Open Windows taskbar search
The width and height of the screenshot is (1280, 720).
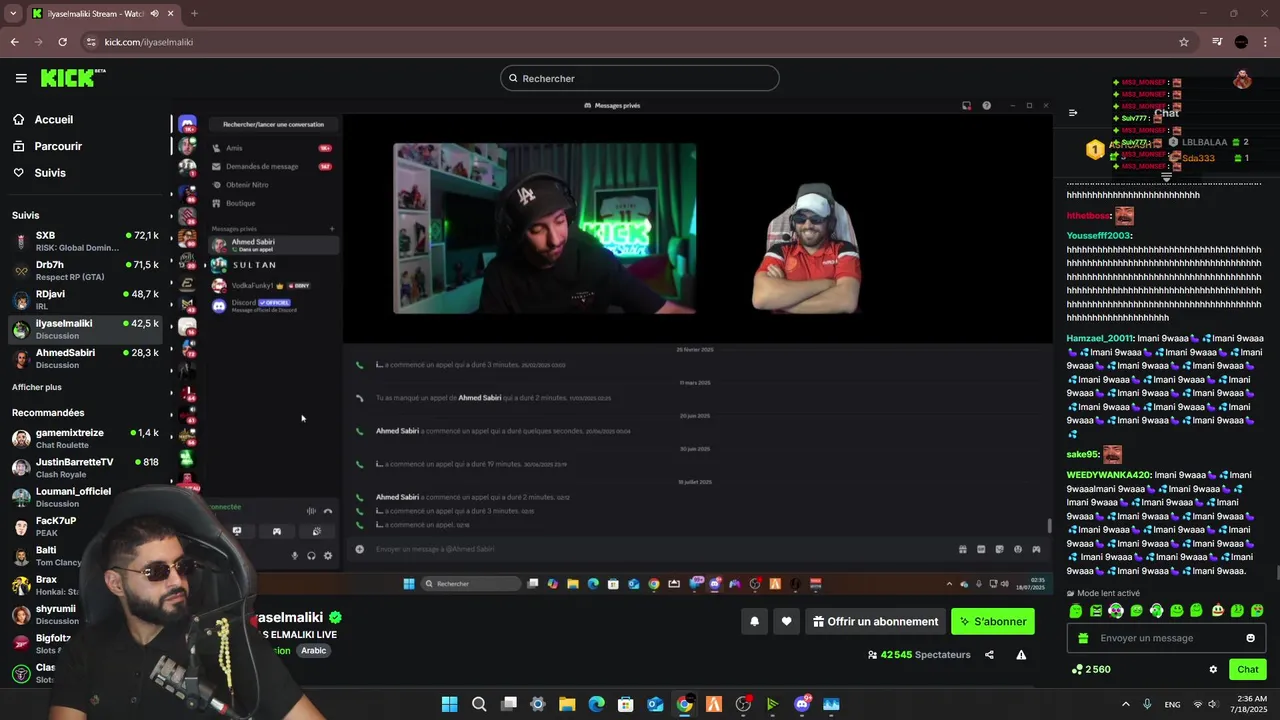point(479,704)
